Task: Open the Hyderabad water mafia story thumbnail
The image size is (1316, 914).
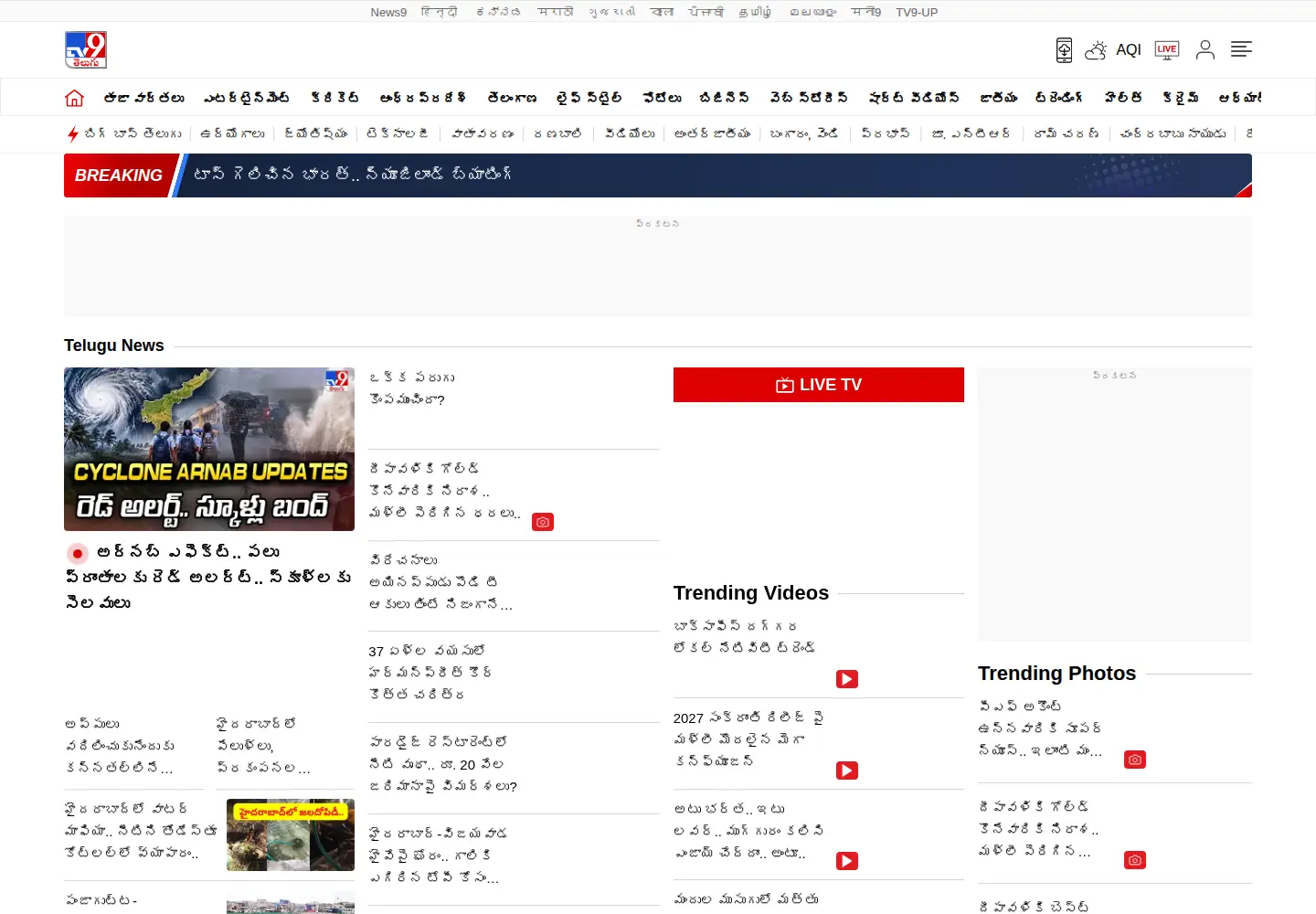Action: coord(291,834)
